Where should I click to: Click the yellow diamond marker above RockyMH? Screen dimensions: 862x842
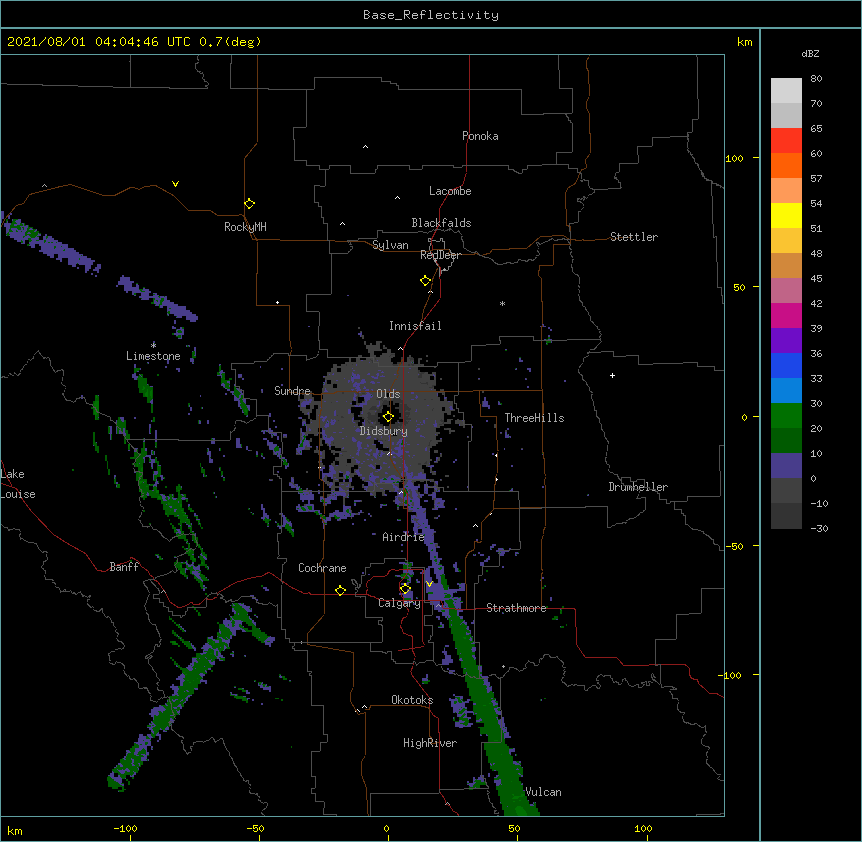click(249, 204)
